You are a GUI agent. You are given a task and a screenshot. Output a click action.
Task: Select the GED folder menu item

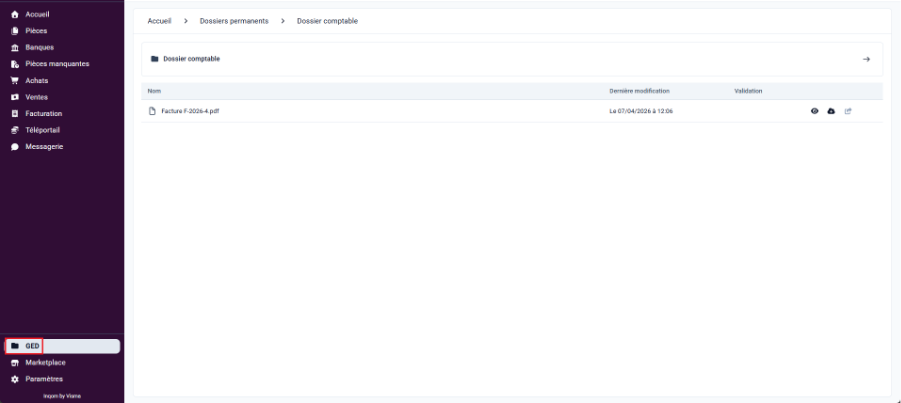(62, 346)
